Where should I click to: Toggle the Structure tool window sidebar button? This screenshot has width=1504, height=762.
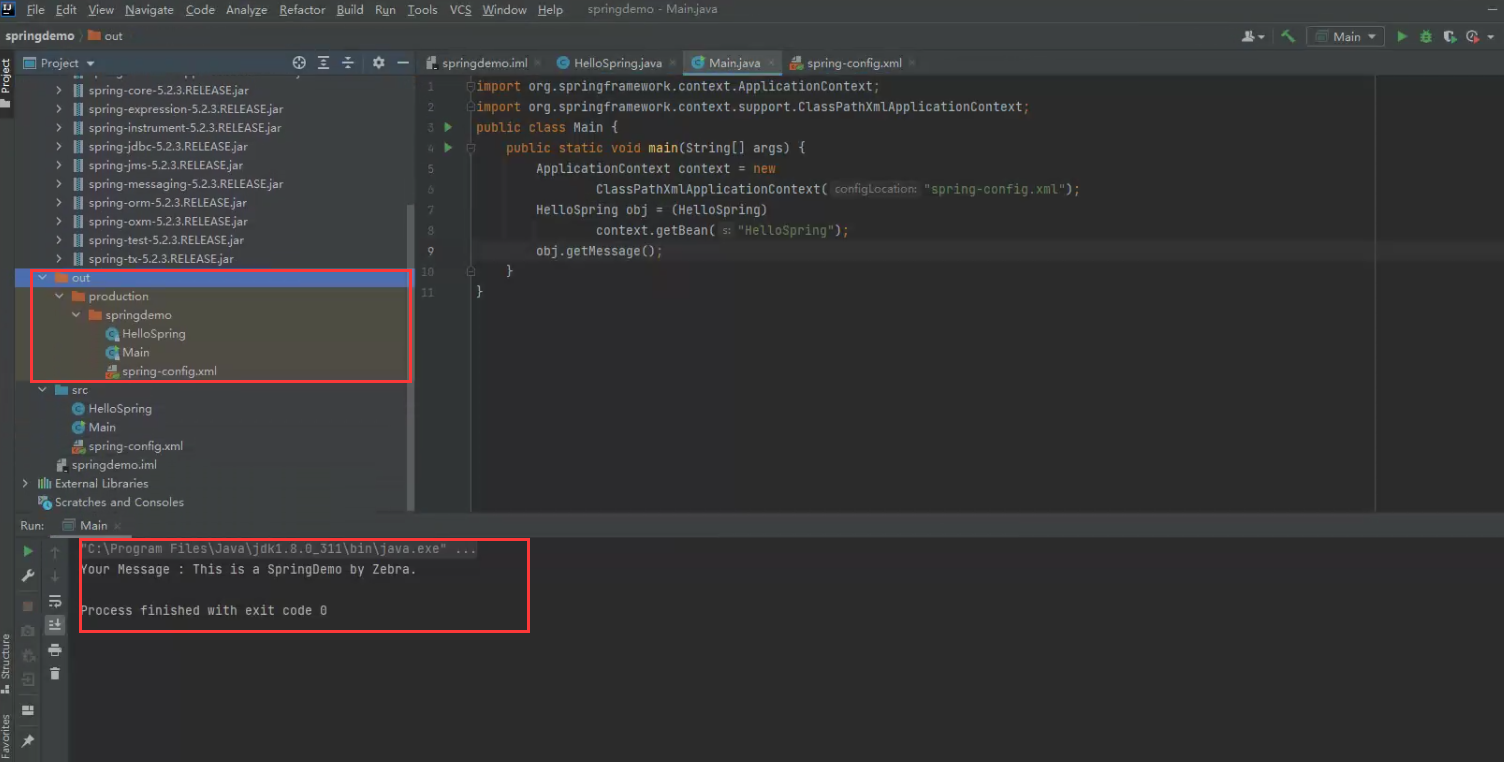click(6, 664)
